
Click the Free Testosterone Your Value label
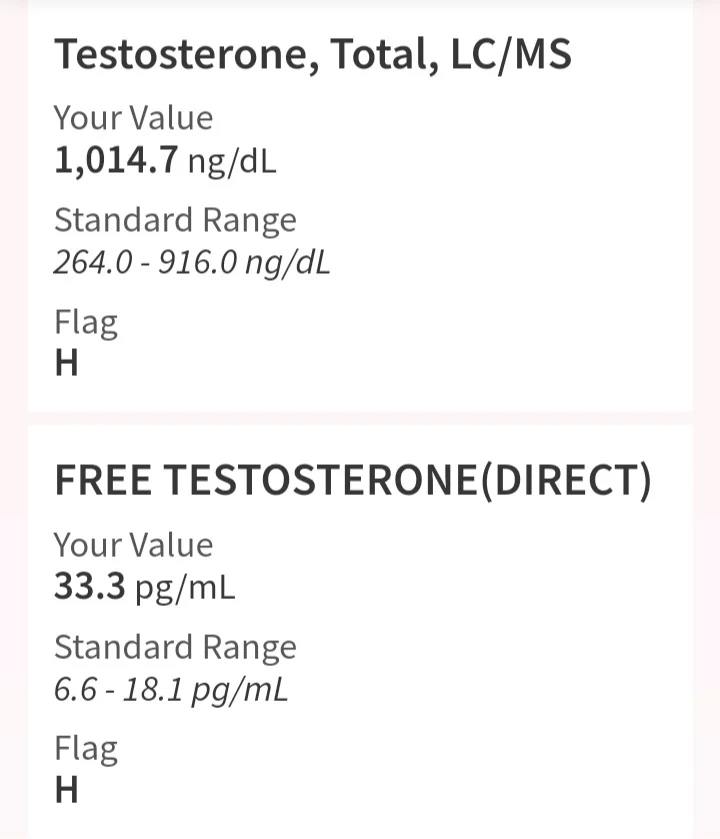[x=133, y=545]
